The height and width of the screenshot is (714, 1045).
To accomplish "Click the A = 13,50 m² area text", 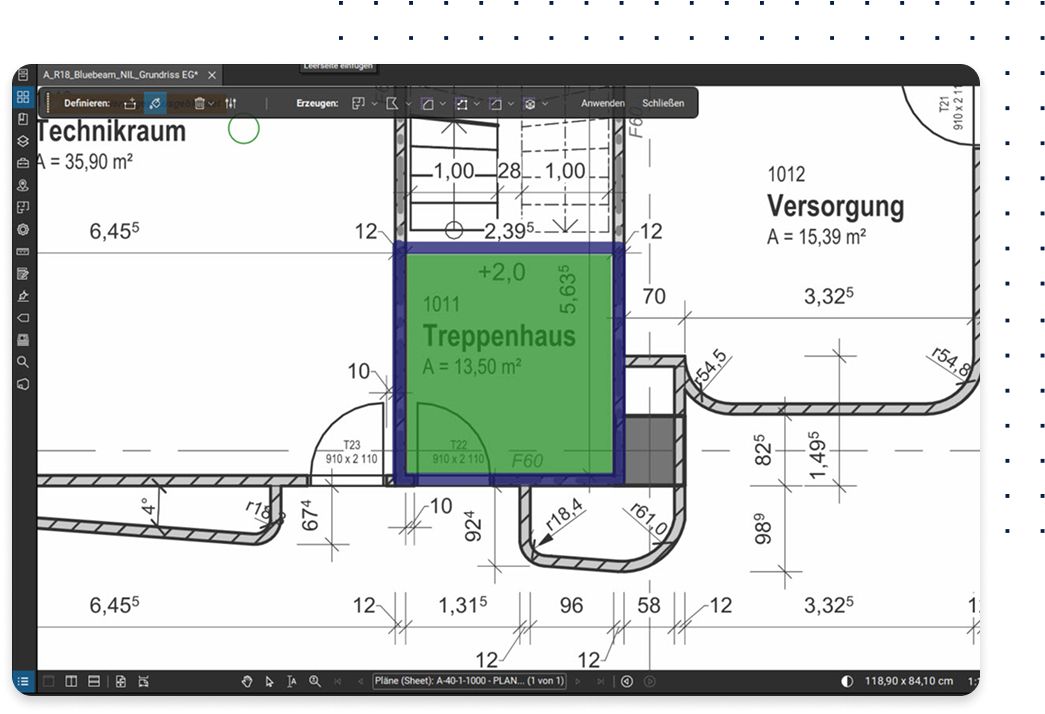I will pos(472,367).
